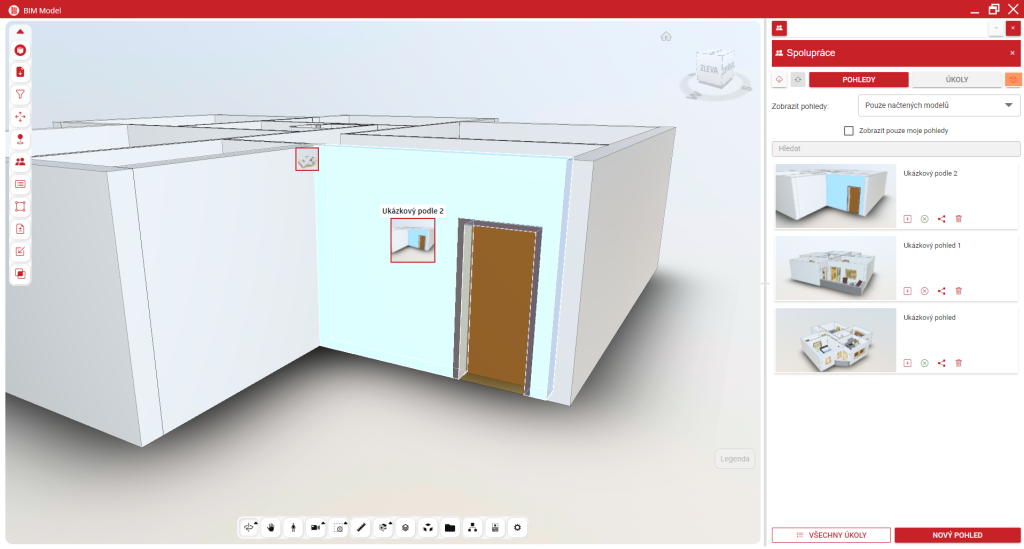The image size is (1024, 549).
Task: Click the VŠECHNY ÚKOLY button
Action: point(830,535)
